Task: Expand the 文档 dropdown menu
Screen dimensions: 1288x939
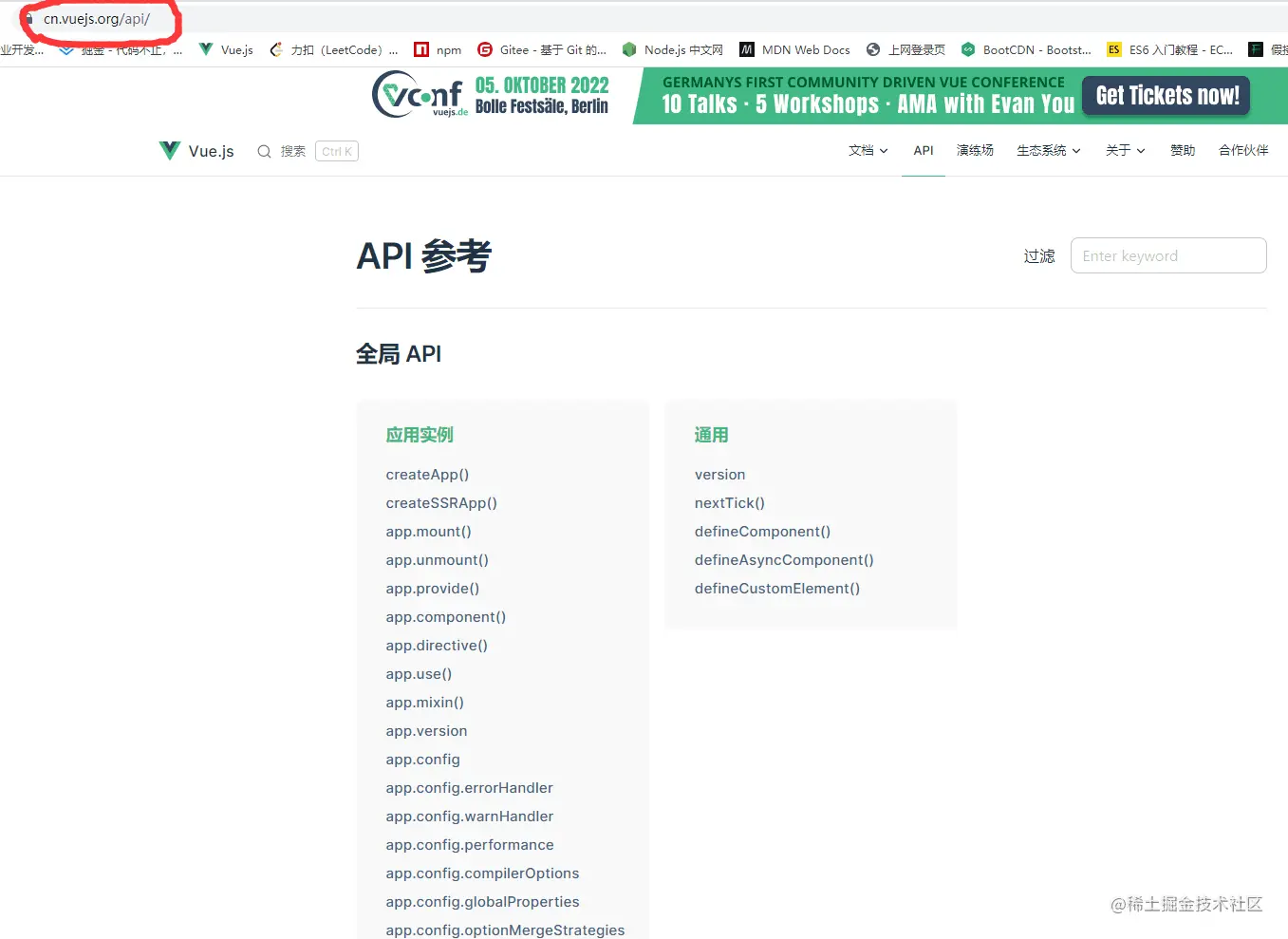Action: 866,150
